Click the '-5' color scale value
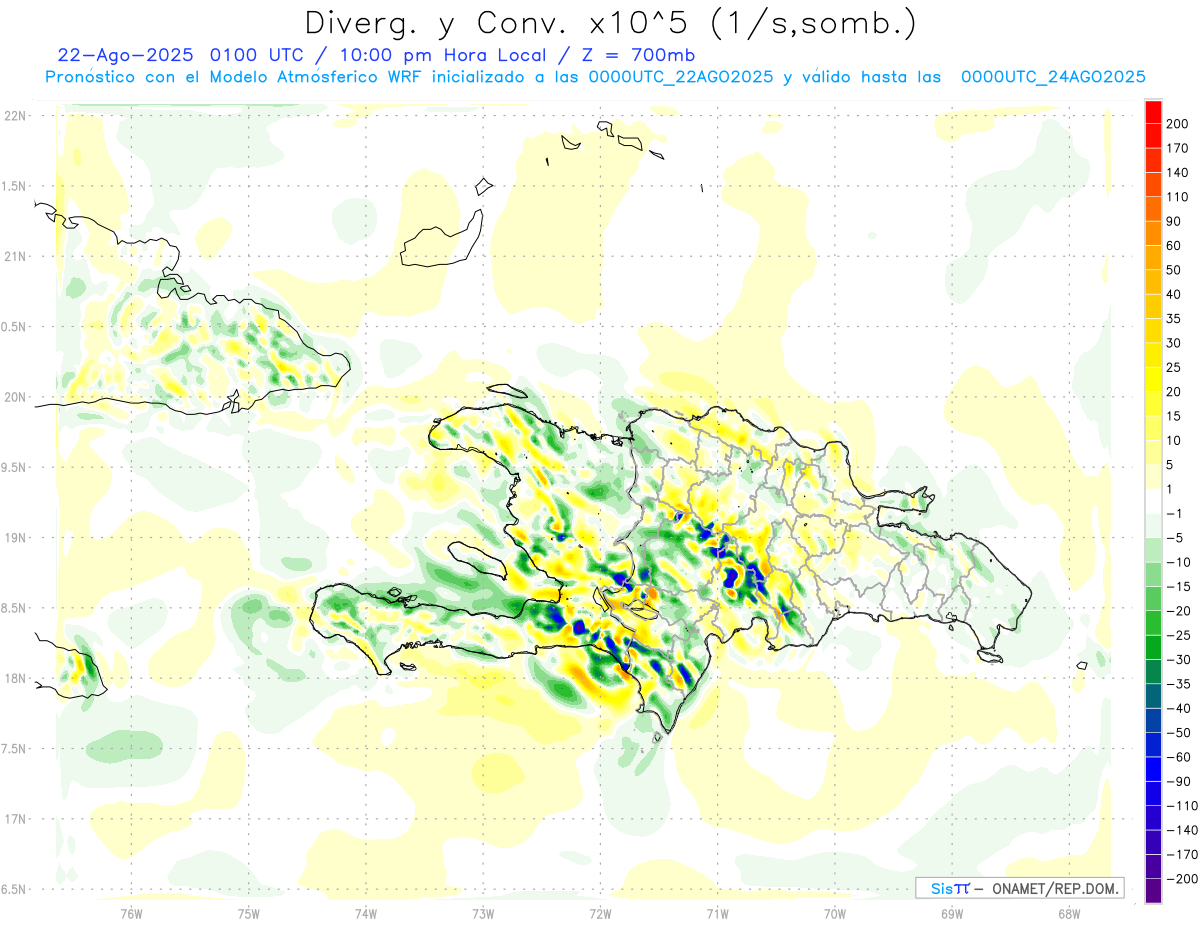This screenshot has height=927, width=1200. click(1175, 538)
